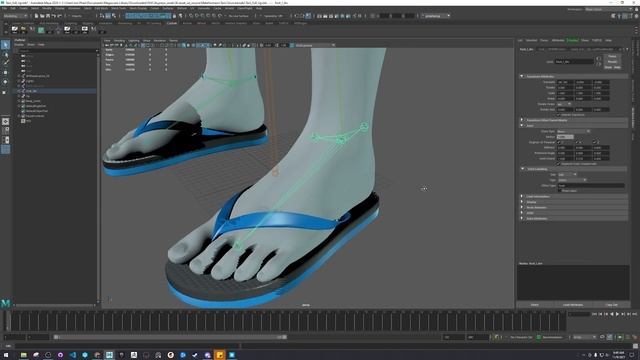Open the Draw Style dropdown
This screenshot has width=640, height=360.
573,131
